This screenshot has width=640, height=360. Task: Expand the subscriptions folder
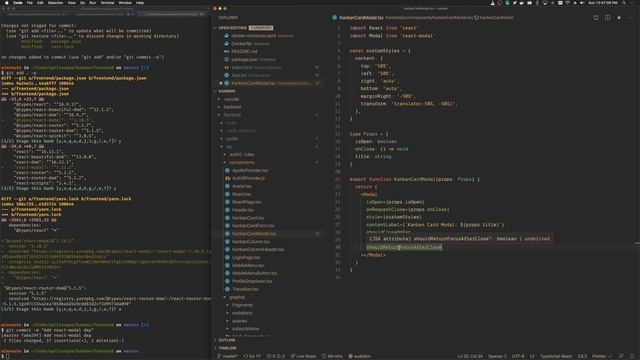pos(245,329)
